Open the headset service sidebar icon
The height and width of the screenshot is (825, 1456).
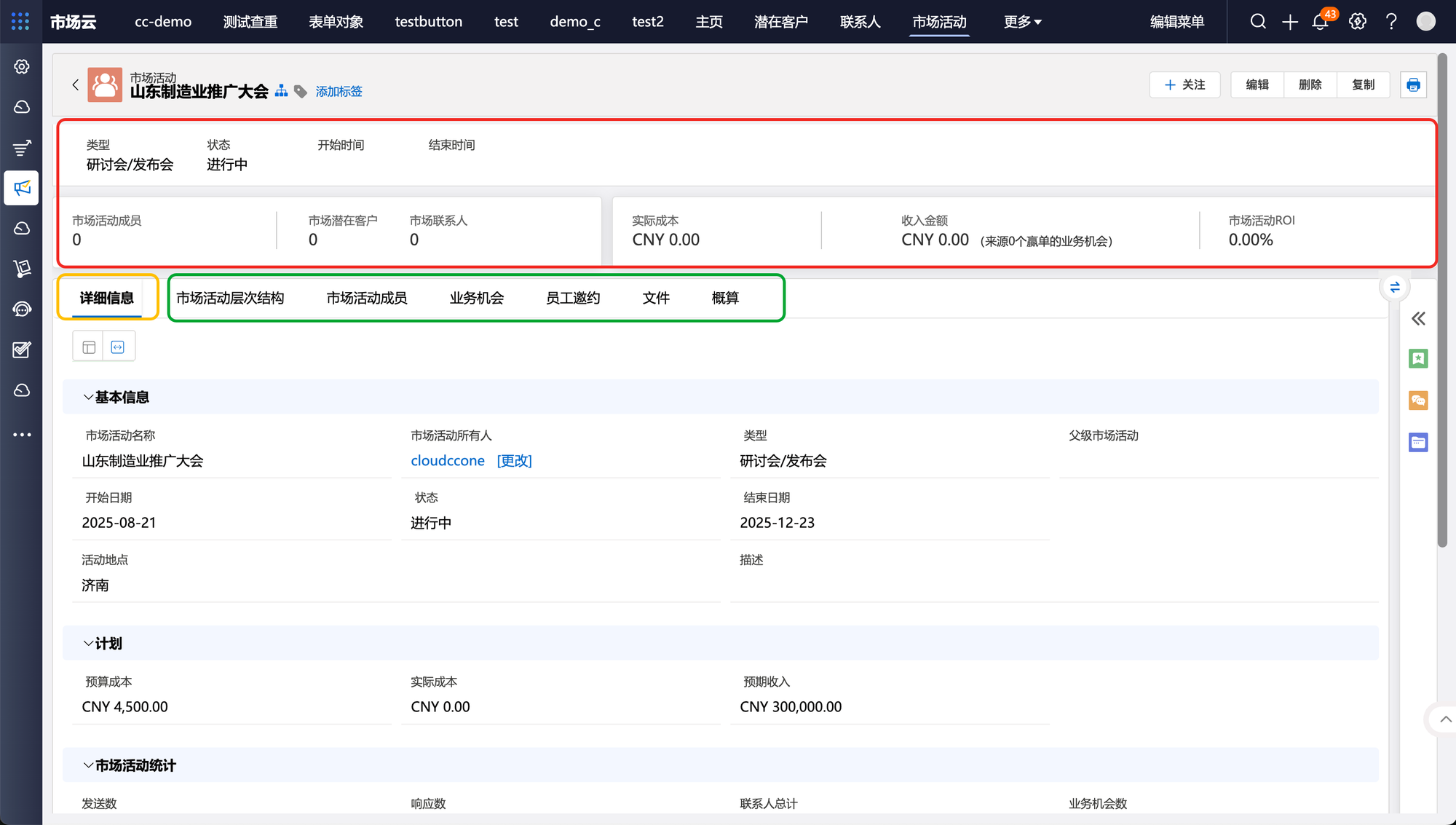22,309
